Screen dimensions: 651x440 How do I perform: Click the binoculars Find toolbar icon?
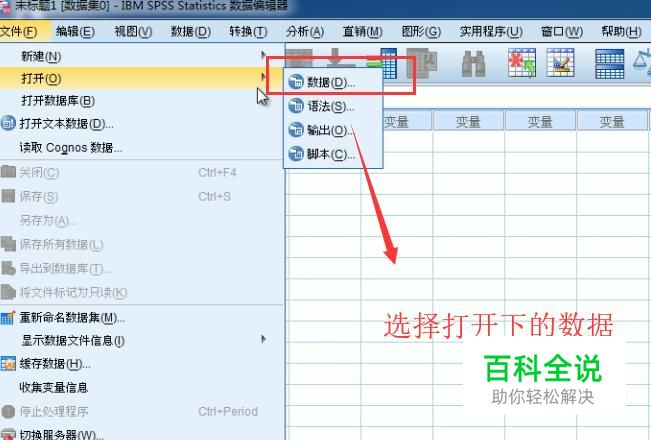473,63
